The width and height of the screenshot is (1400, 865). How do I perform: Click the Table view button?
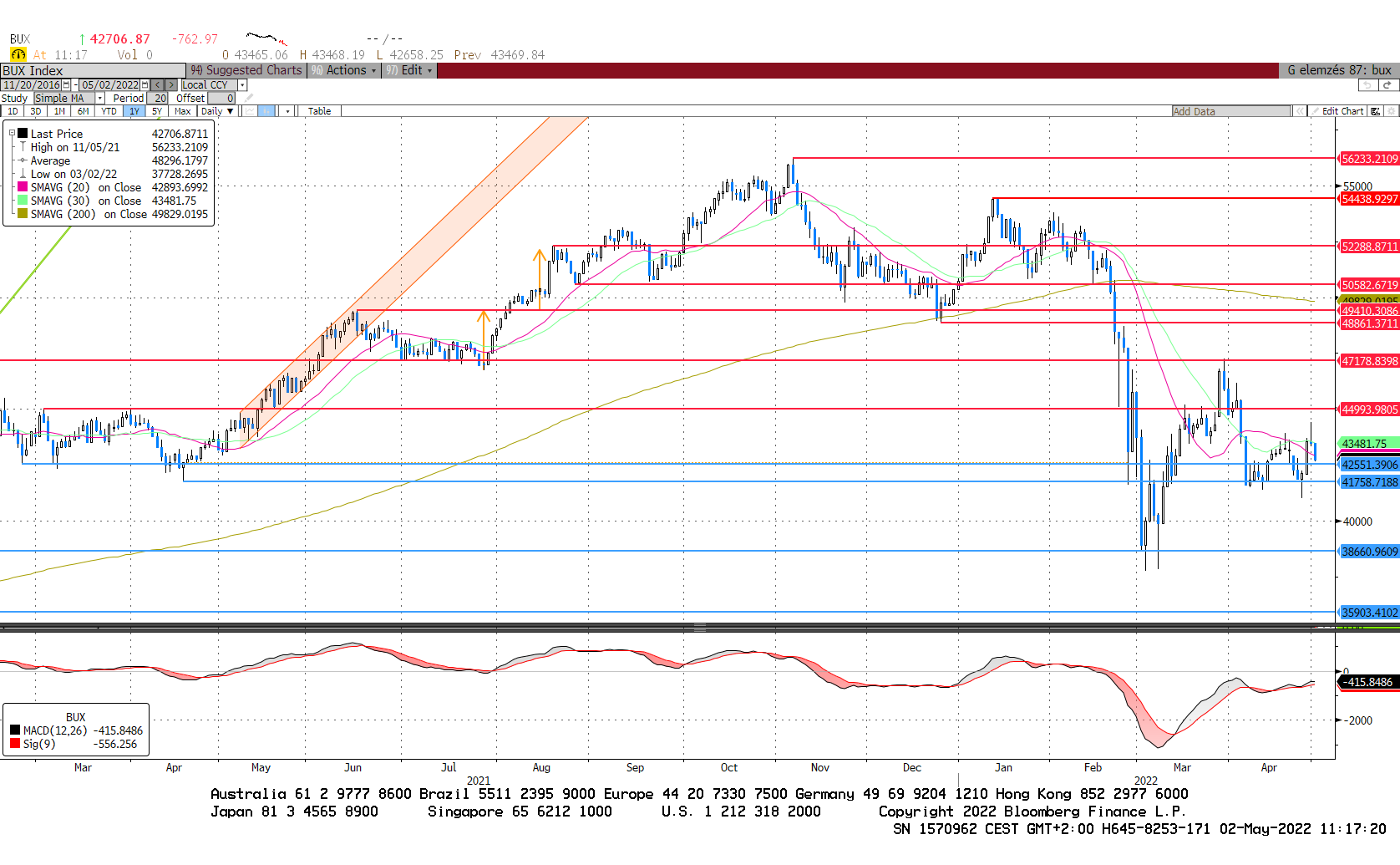click(x=319, y=111)
